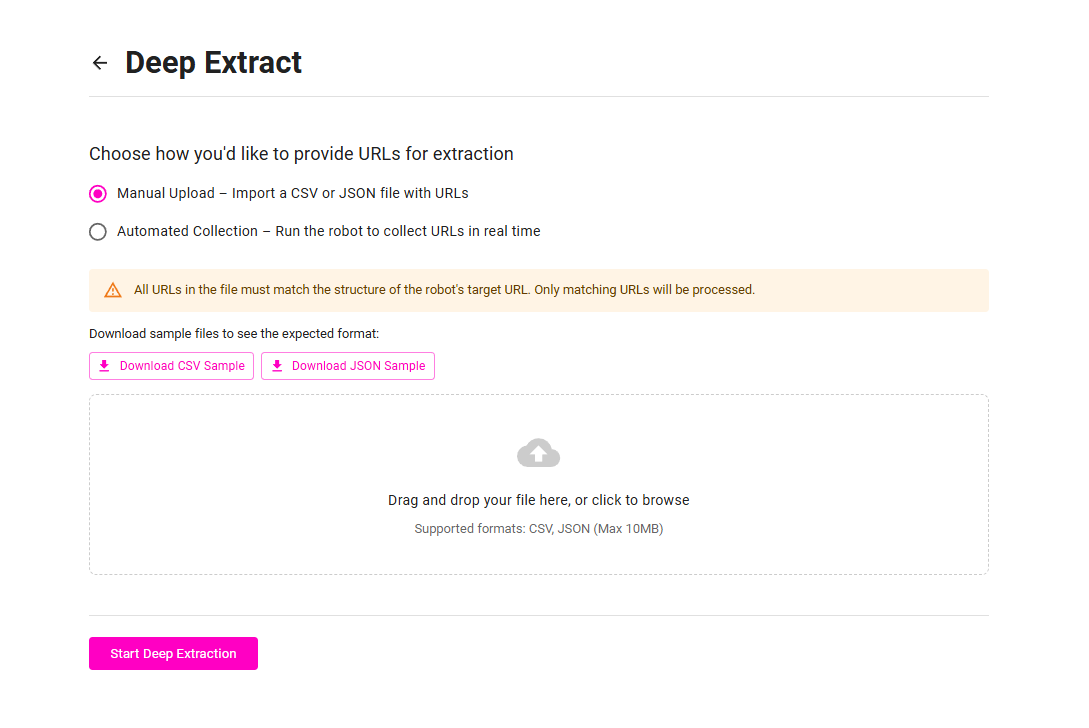Start Deep Extraction

pos(173,654)
